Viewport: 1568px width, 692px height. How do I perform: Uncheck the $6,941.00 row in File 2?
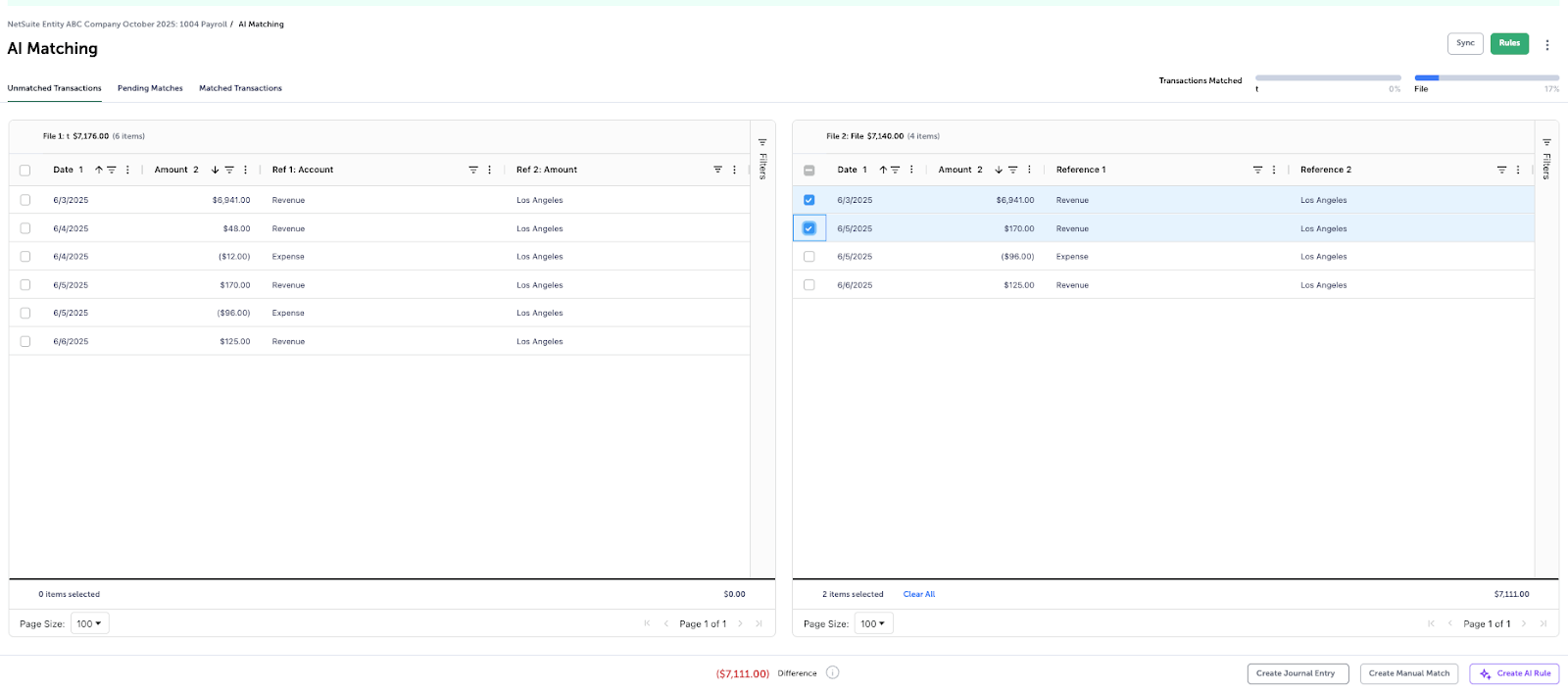808,200
